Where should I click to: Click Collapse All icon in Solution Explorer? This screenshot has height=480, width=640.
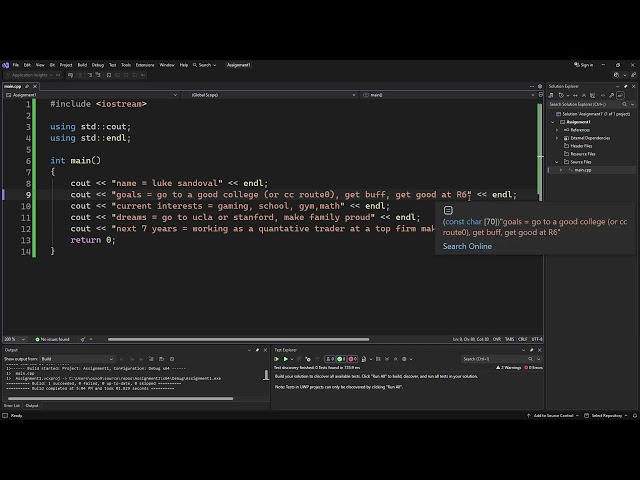tap(584, 95)
